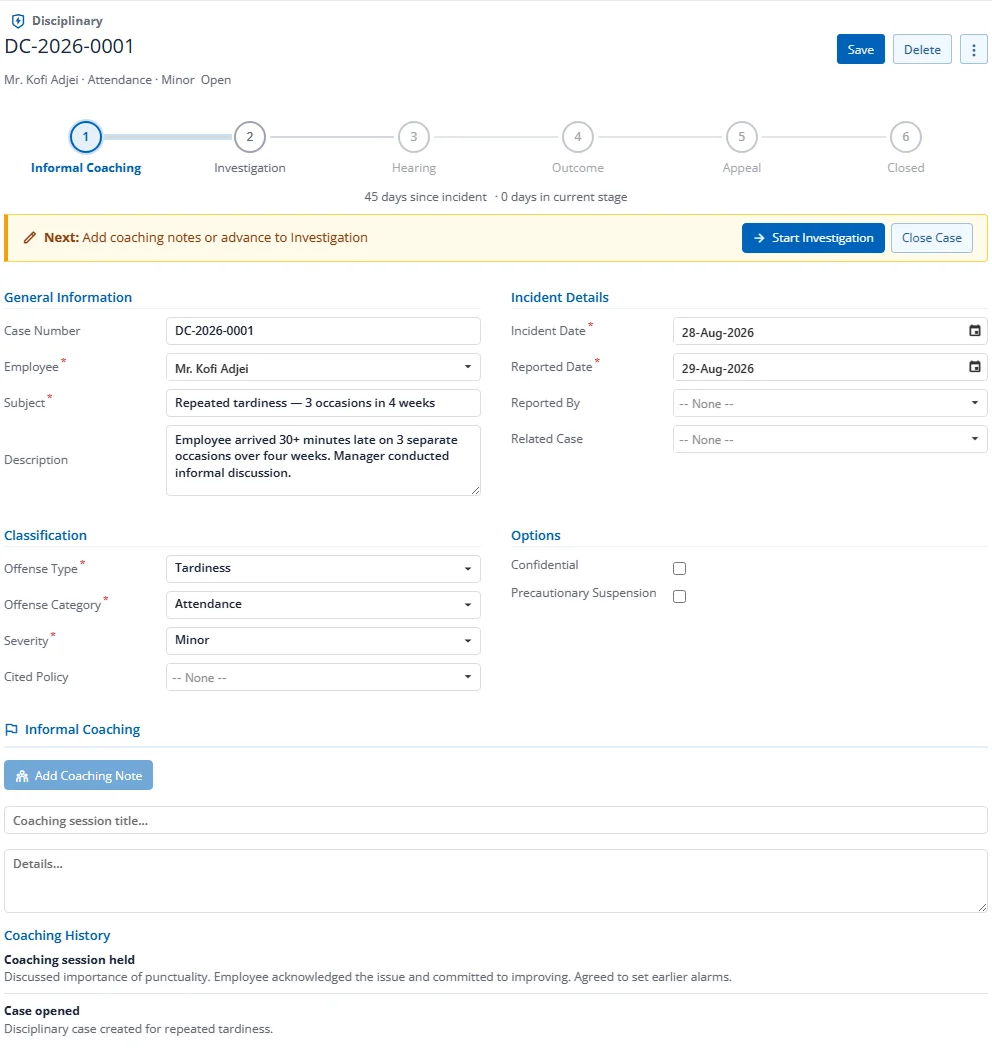The height and width of the screenshot is (1049, 992).
Task: Click stage 6 Closed circle
Action: pos(906,137)
